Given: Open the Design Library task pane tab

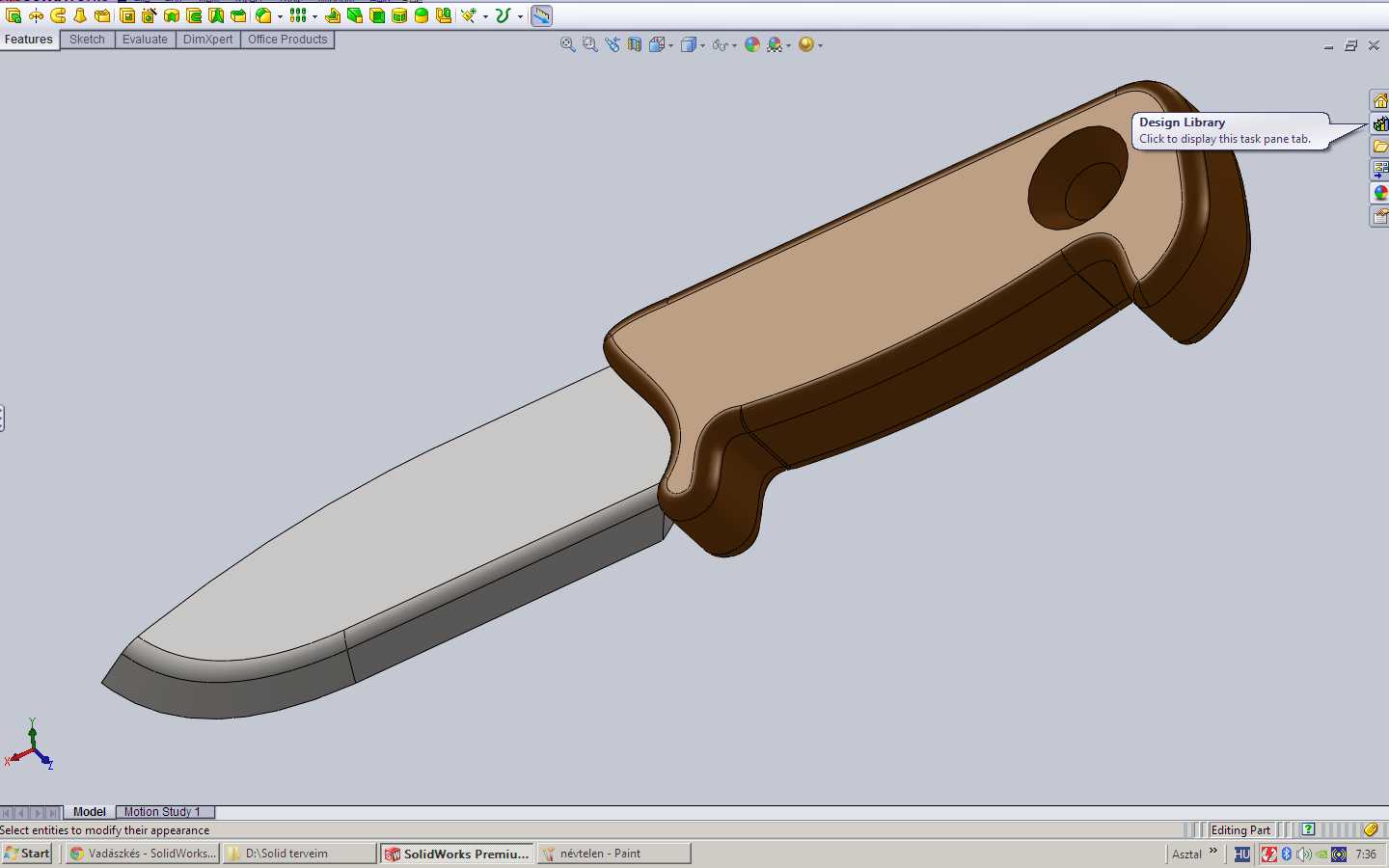Looking at the screenshot, I should 1380,123.
